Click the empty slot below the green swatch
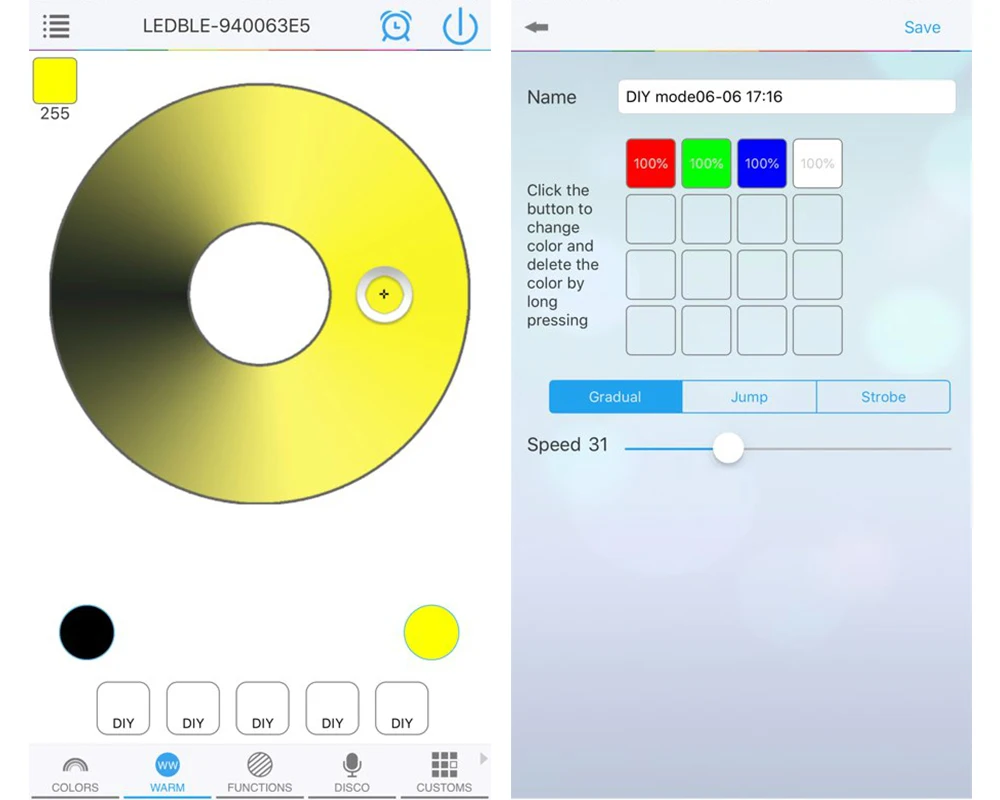Image resolution: width=1000 pixels, height=800 pixels. pyautogui.click(x=706, y=219)
